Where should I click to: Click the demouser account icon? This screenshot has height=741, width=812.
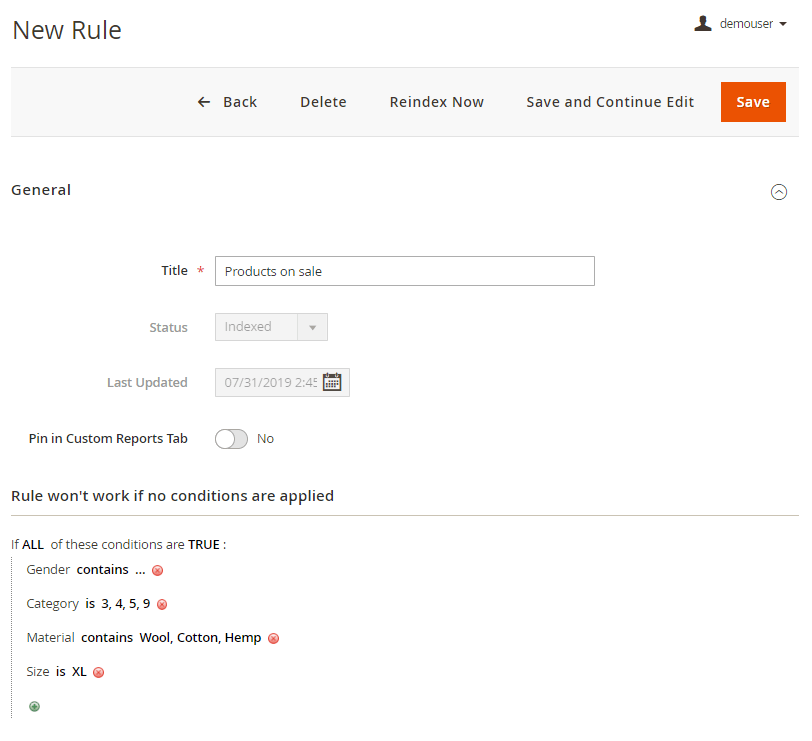coord(703,23)
